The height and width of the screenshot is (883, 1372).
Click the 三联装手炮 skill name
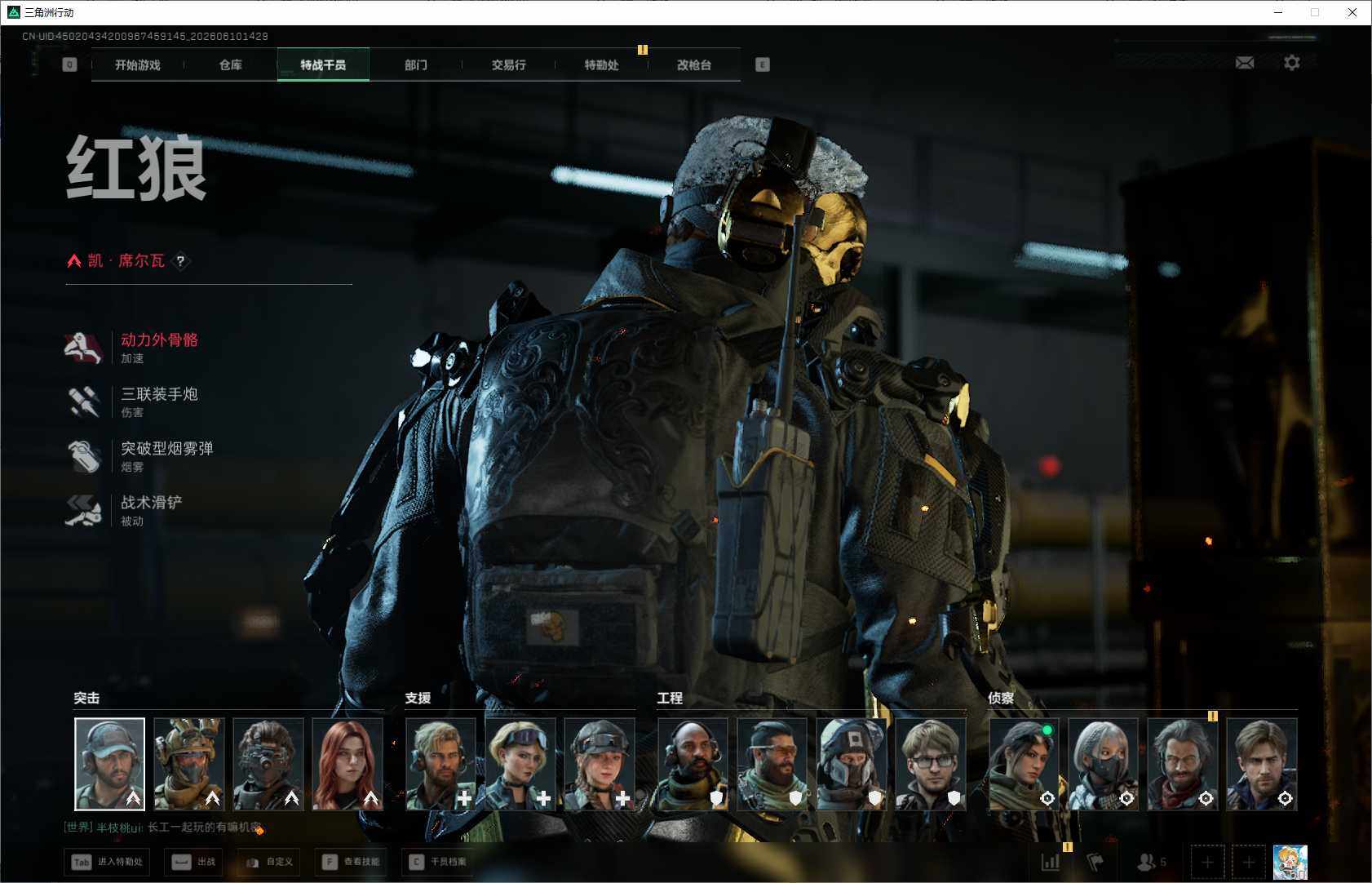pyautogui.click(x=160, y=394)
